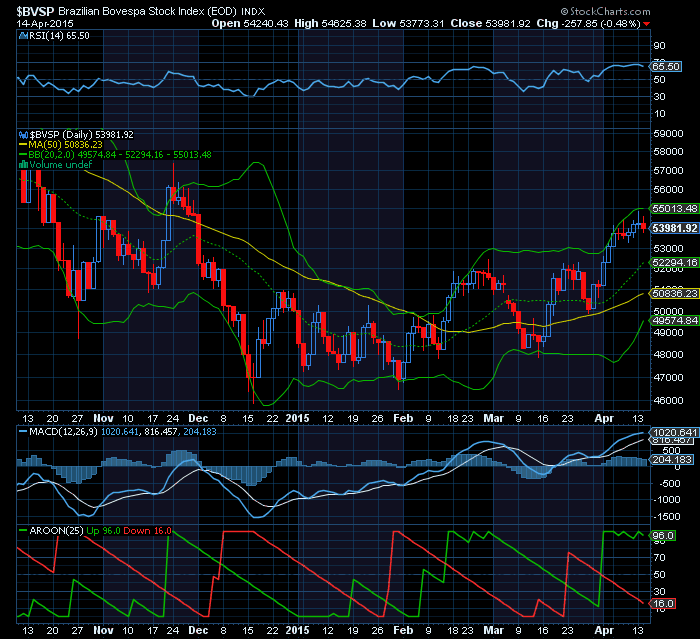Click the Apr label on bottom Aroon axis
700x639 pixels.
click(604, 631)
